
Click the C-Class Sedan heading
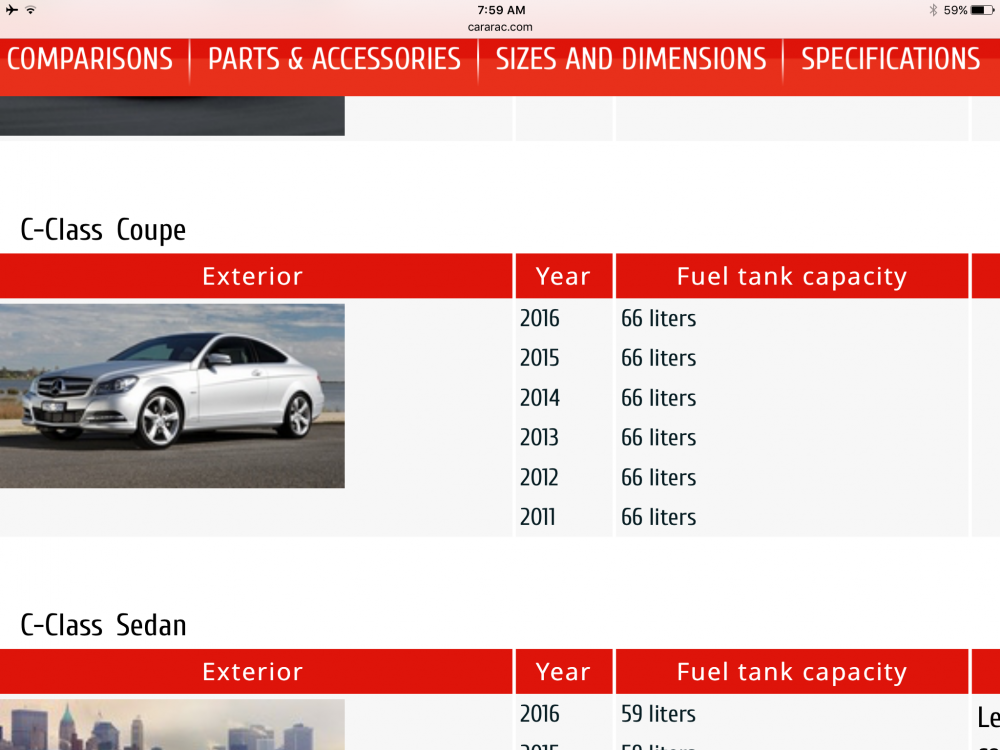tap(103, 625)
